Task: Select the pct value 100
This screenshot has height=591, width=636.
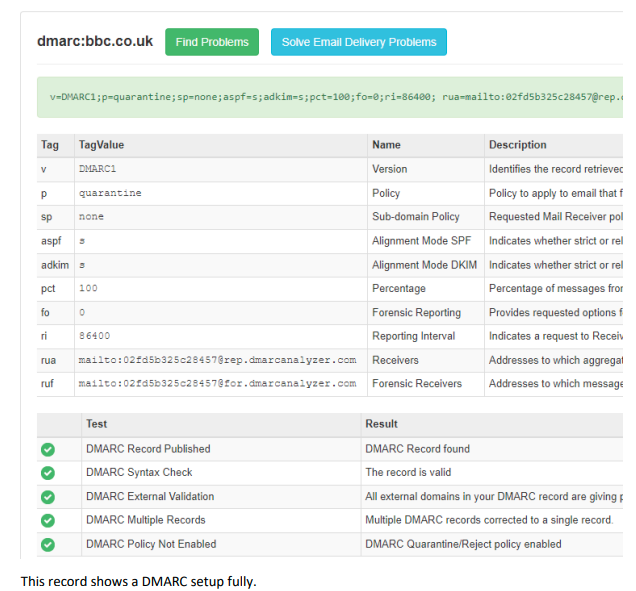Action: 88,288
